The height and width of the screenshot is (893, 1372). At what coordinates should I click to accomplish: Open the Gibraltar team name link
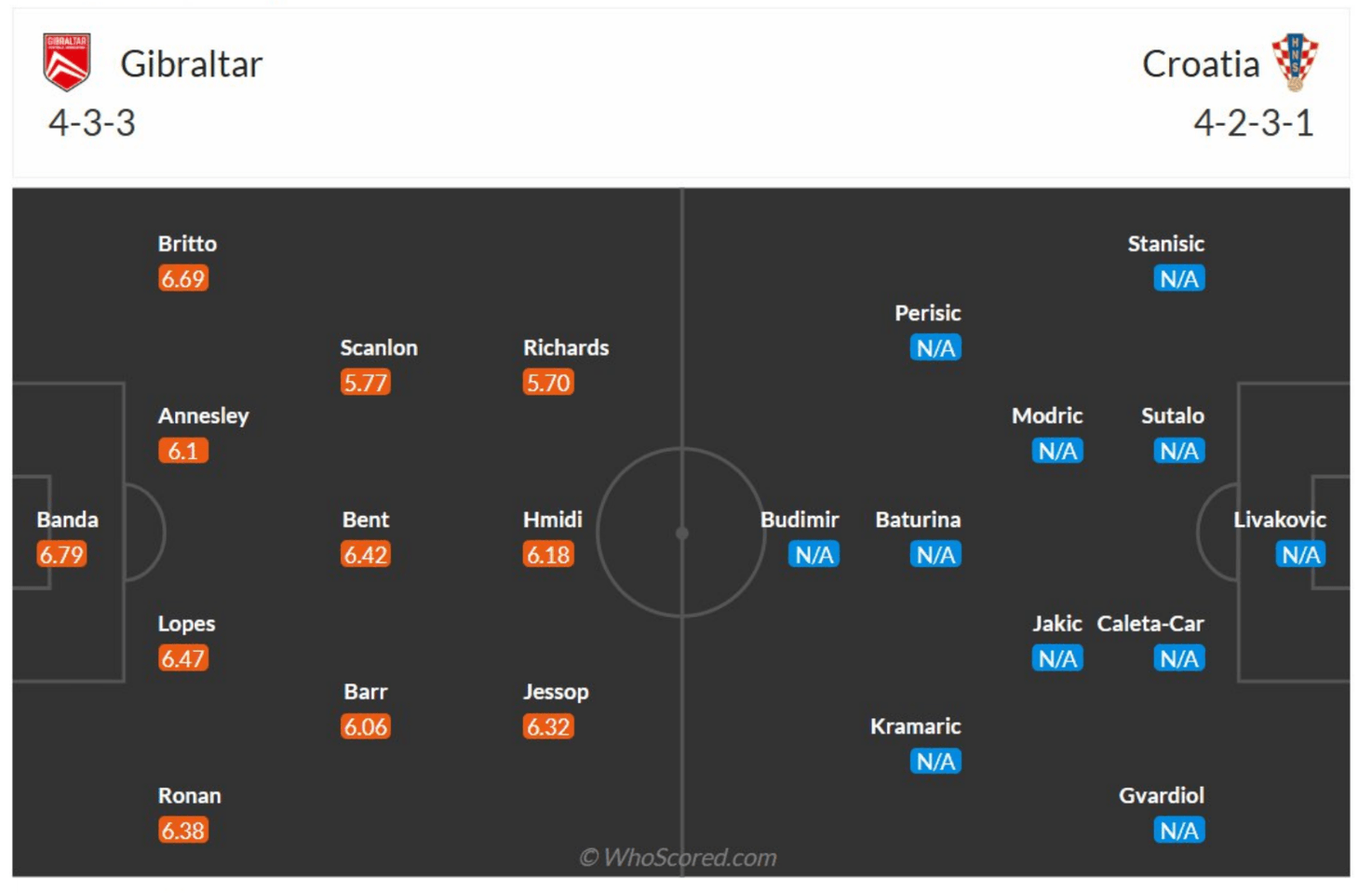(192, 64)
